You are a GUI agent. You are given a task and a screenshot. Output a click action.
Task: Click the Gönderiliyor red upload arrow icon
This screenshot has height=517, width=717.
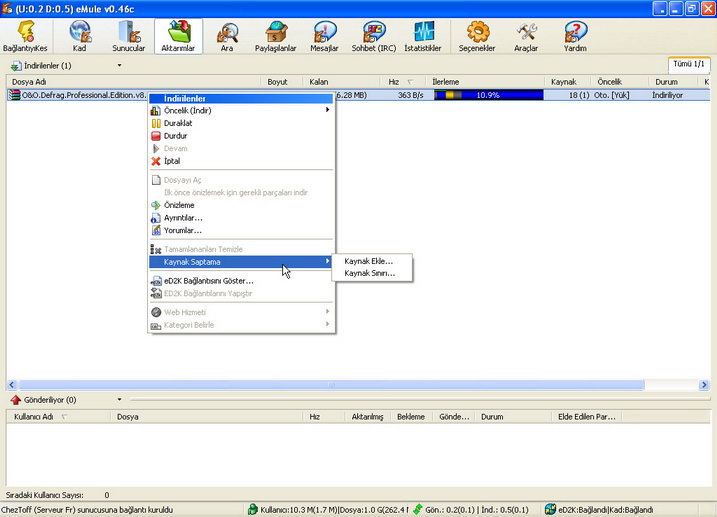click(x=16, y=400)
